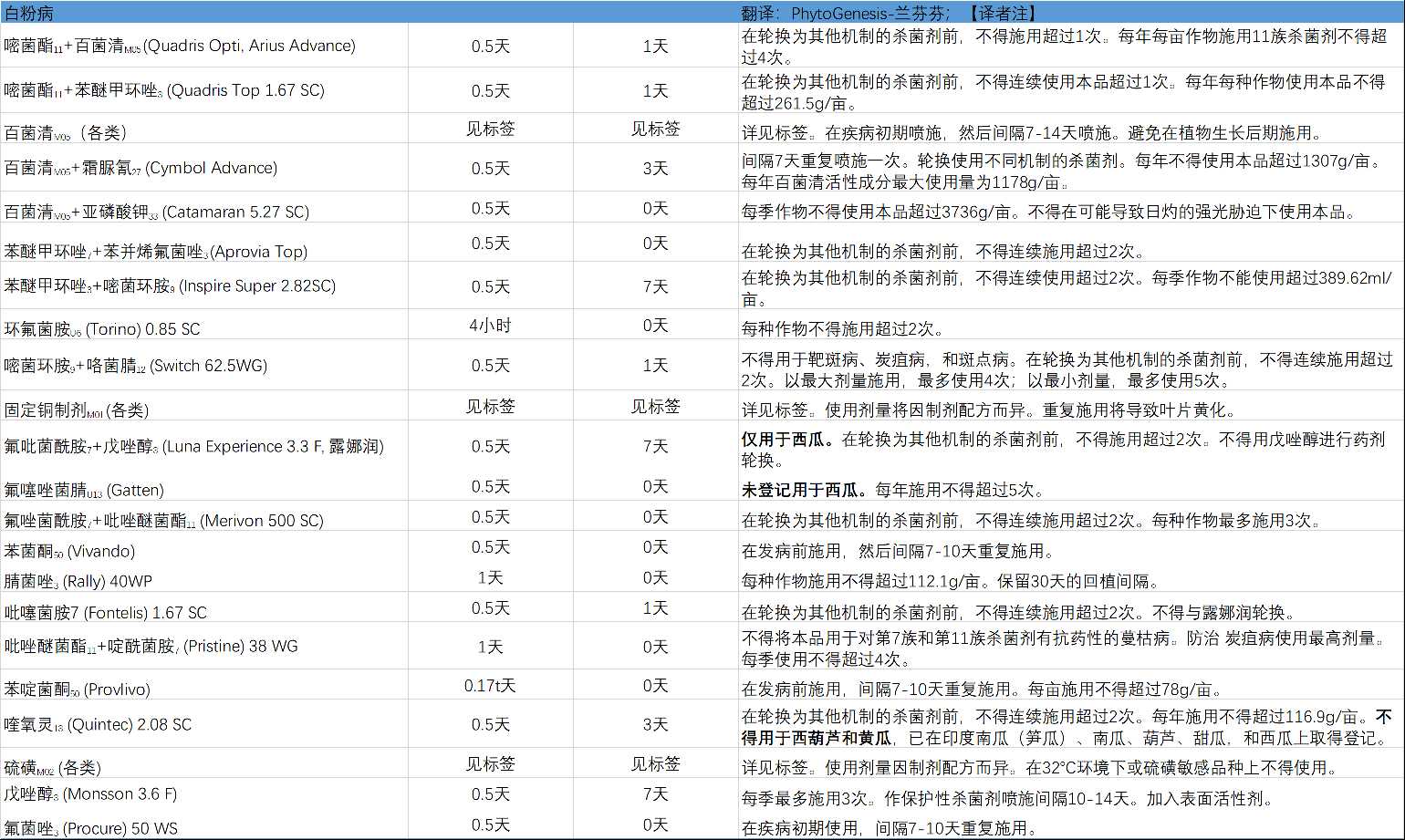The height and width of the screenshot is (840, 1405).
Task: Click the Monsson 3.6 F product cell
Action: tap(204, 794)
